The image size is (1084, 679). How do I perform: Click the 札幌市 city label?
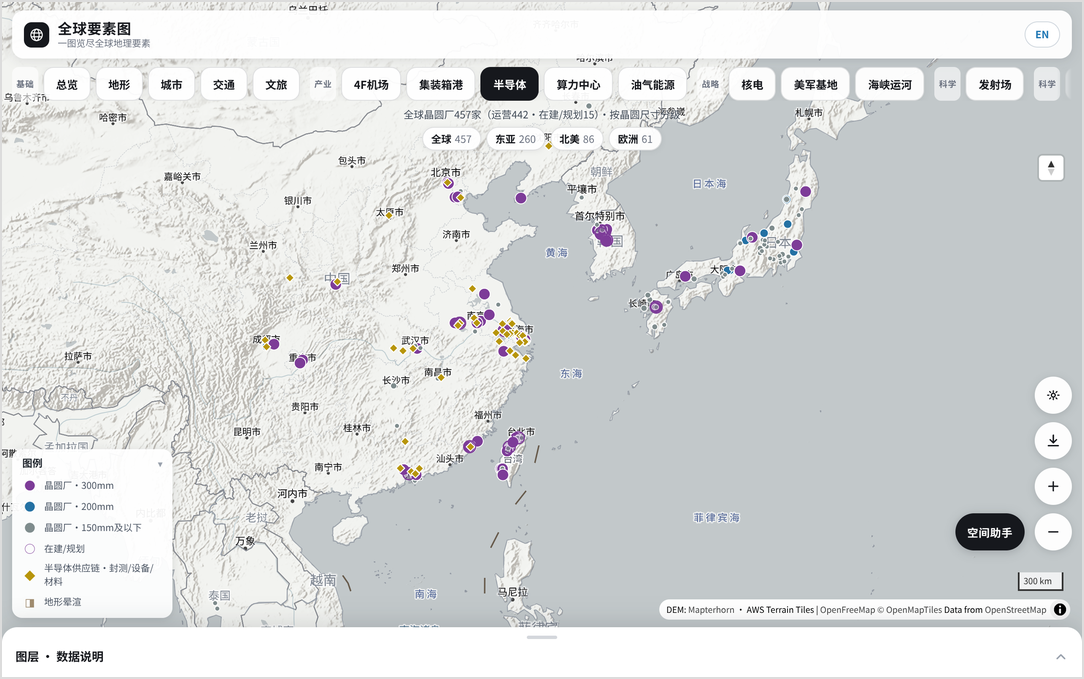coord(809,112)
